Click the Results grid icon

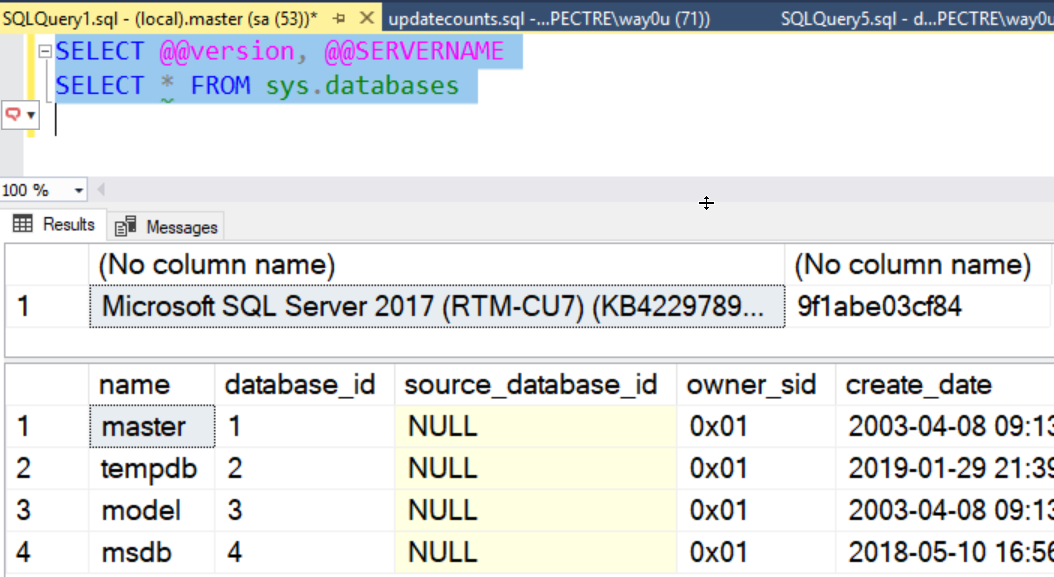coord(22,224)
